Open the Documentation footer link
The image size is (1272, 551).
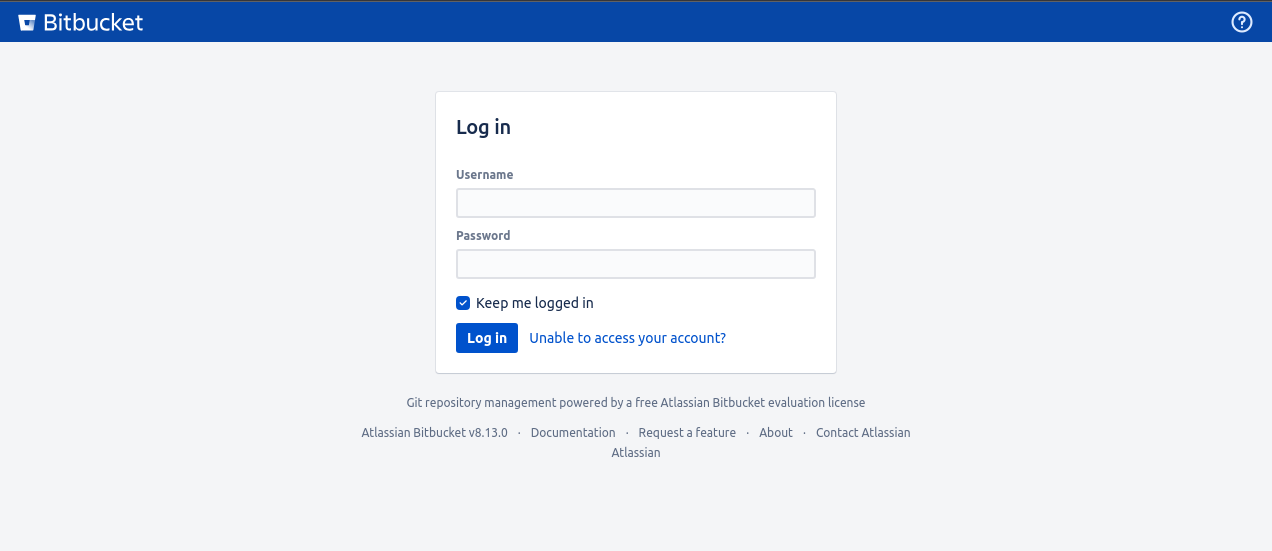(x=572, y=433)
